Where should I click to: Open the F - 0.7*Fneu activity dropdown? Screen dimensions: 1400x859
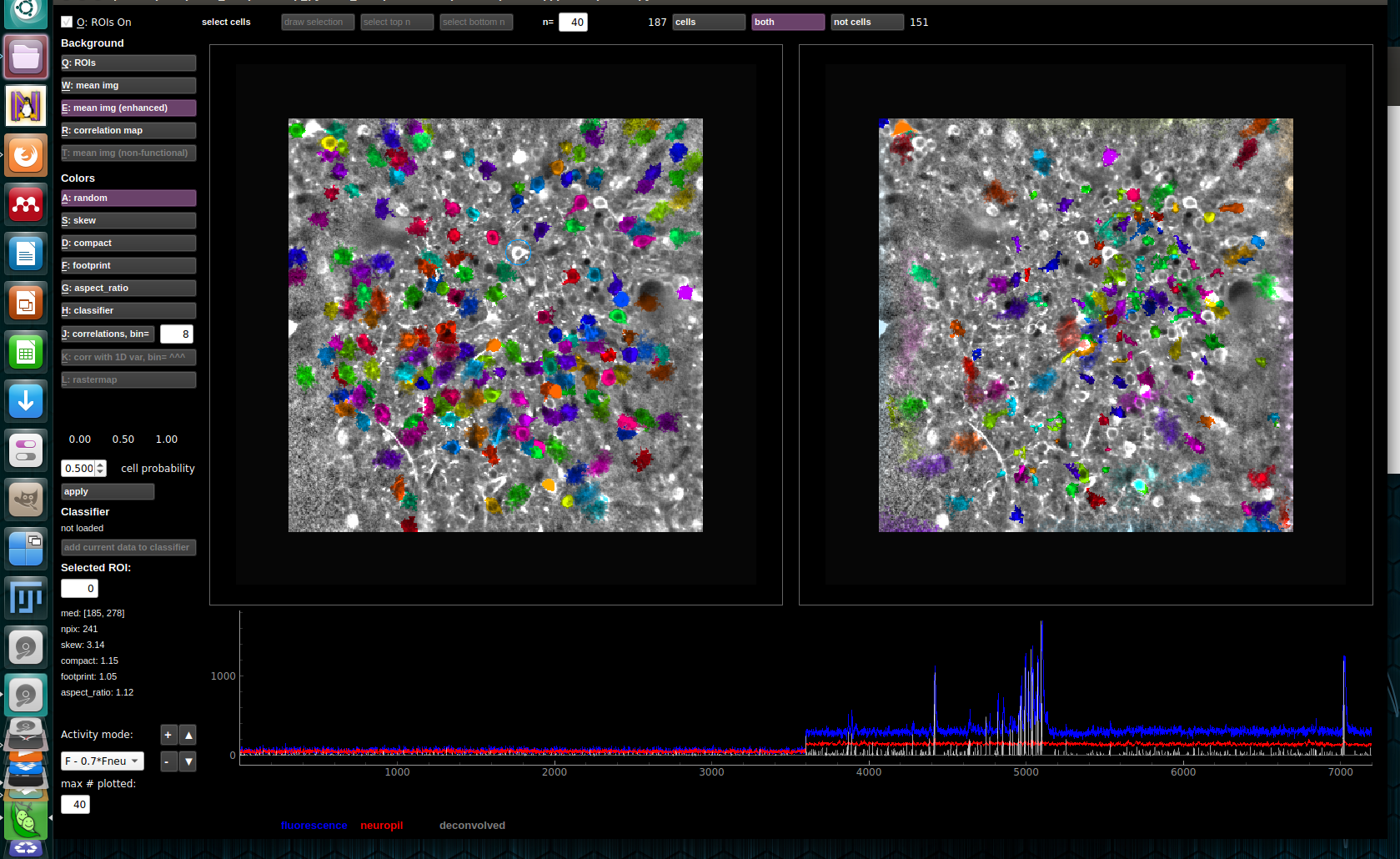(x=103, y=761)
